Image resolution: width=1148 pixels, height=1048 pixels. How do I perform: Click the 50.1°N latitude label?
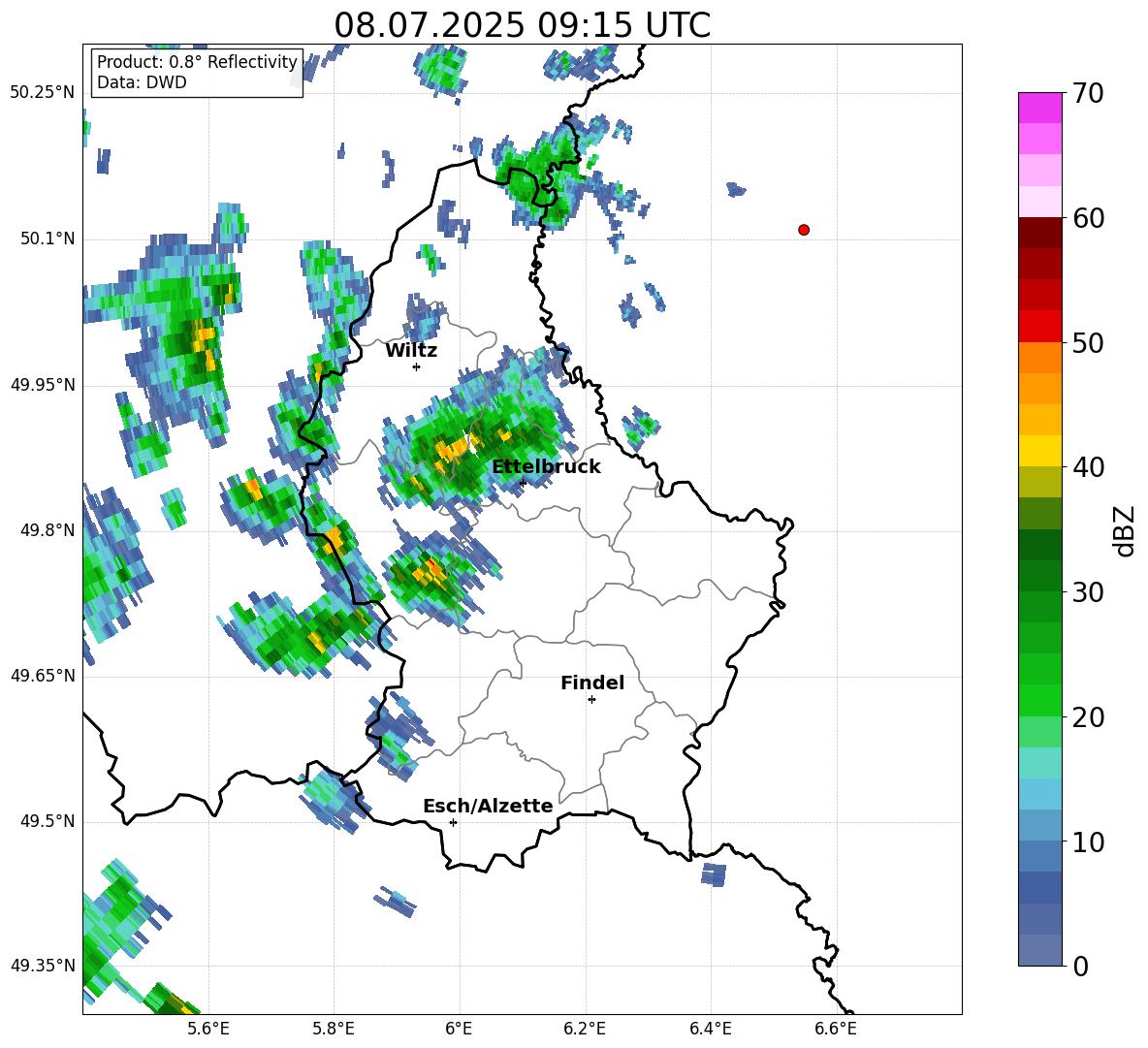[48, 238]
